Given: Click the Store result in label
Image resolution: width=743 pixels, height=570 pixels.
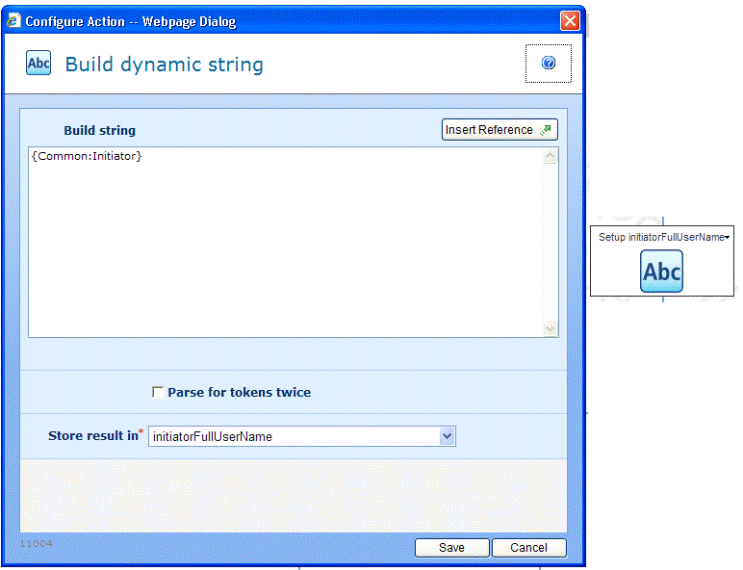Looking at the screenshot, I should click(x=93, y=435).
